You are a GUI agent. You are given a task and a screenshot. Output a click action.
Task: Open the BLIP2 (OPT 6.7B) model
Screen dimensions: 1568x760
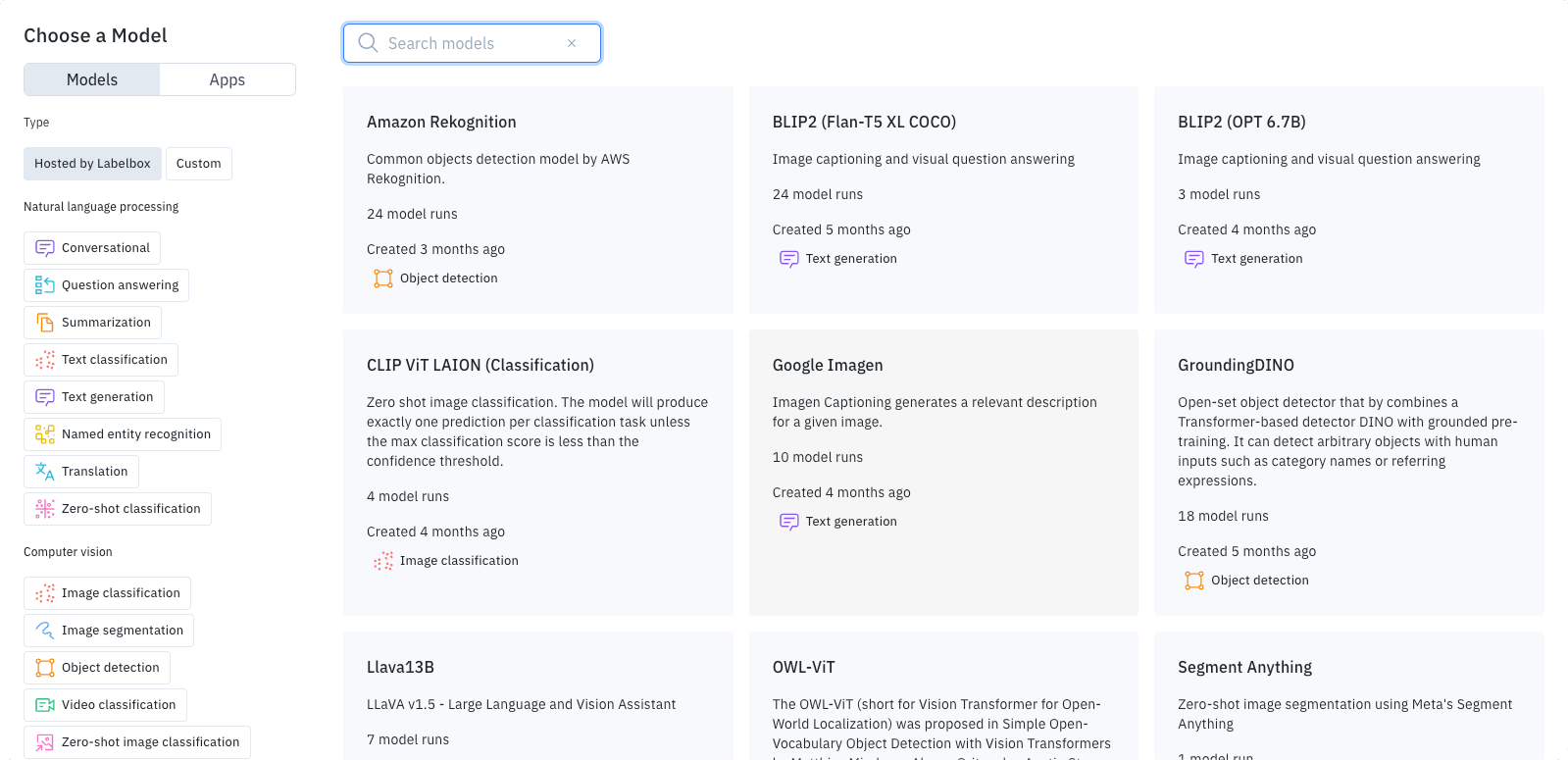point(1349,200)
